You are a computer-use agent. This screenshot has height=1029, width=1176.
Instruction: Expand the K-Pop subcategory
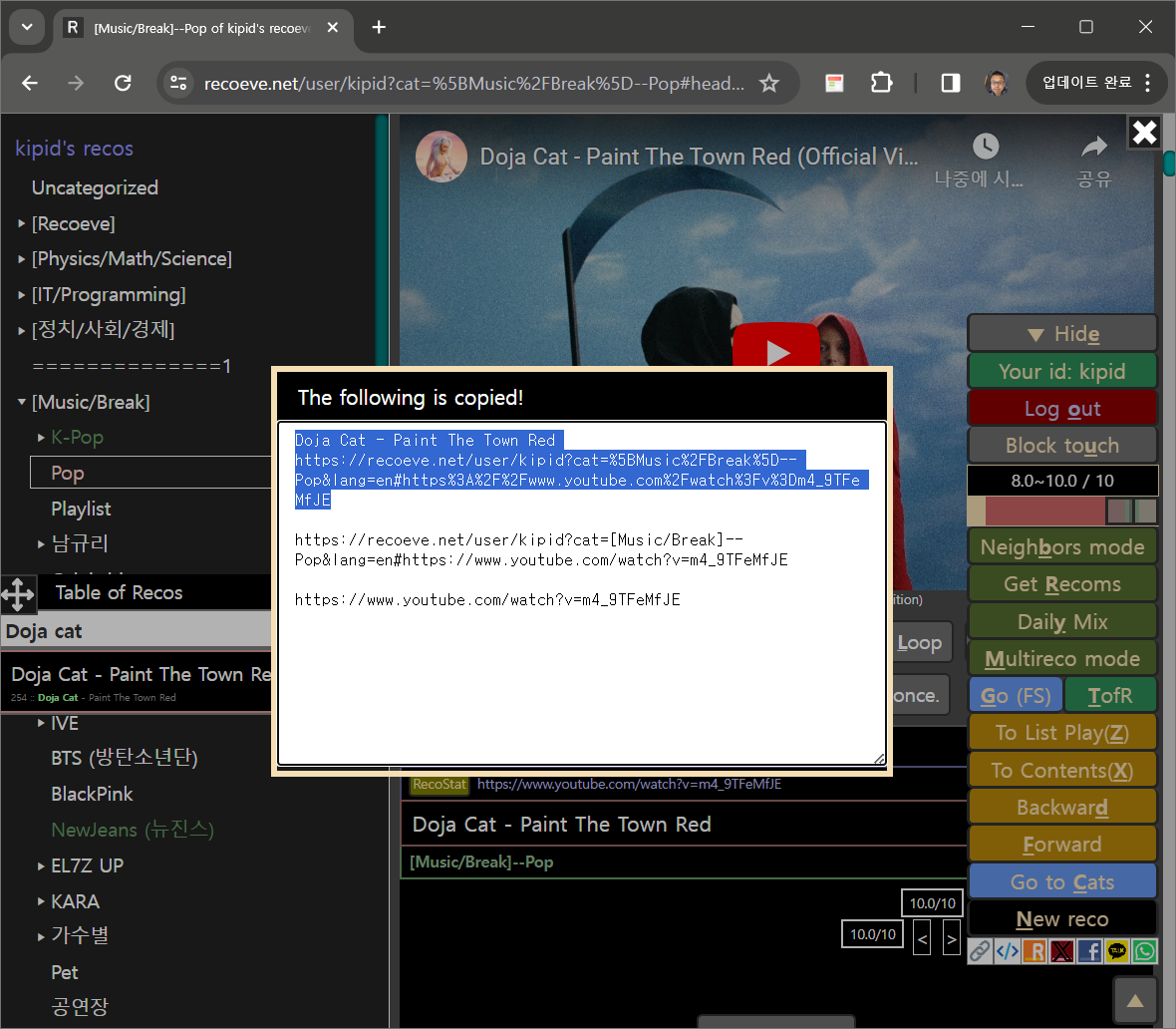point(41,438)
